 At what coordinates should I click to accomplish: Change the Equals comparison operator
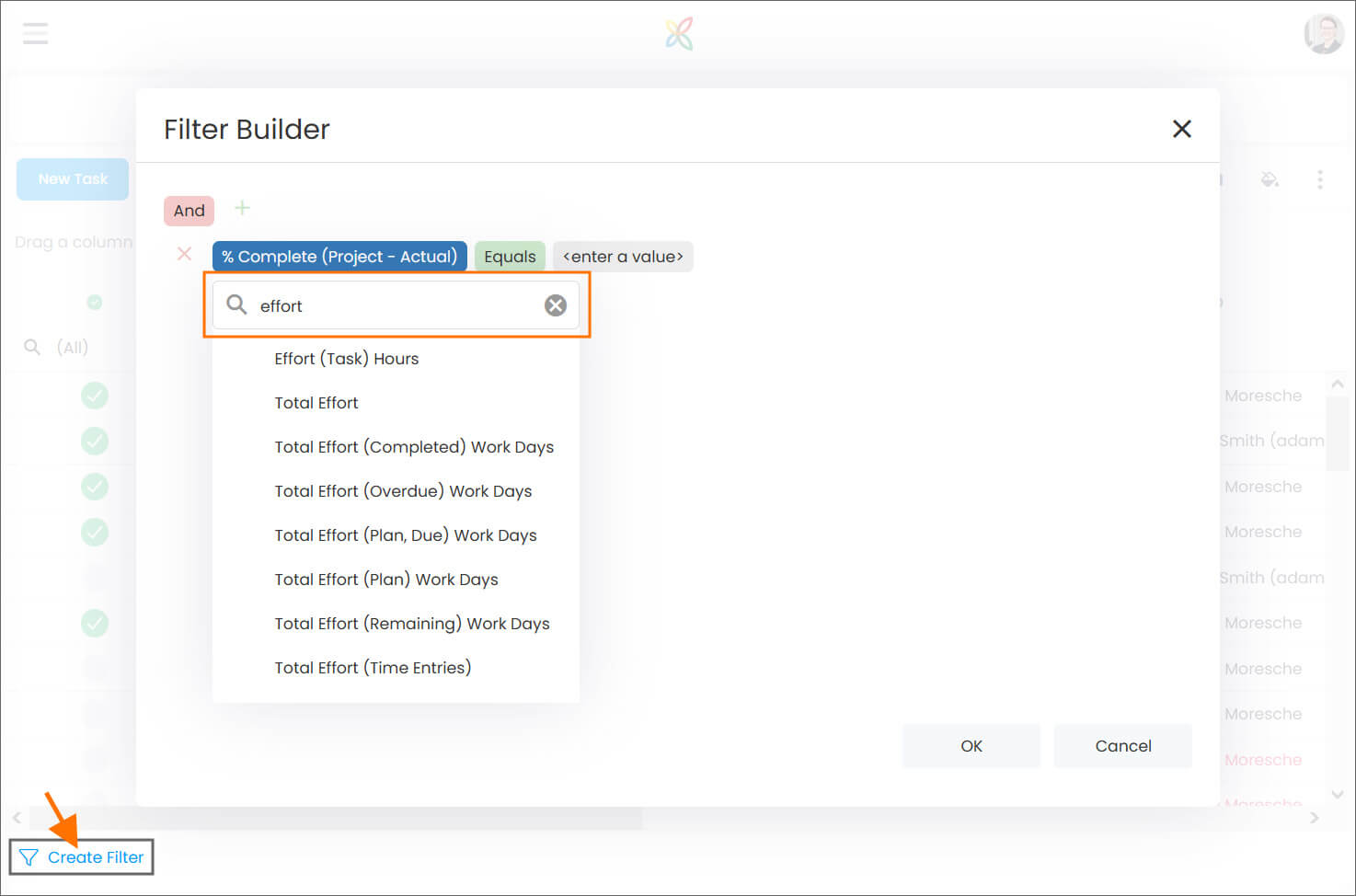(x=510, y=256)
